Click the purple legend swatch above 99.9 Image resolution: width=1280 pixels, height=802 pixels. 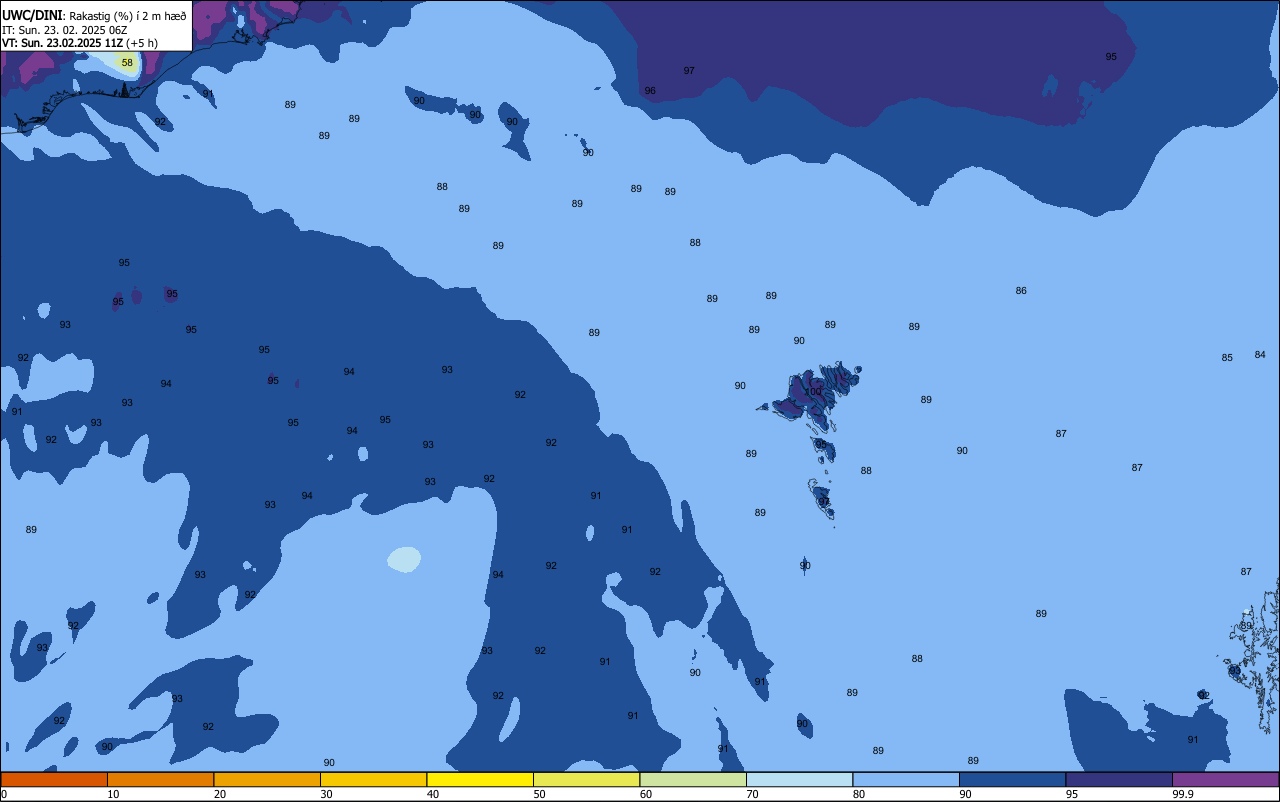(x=1225, y=779)
